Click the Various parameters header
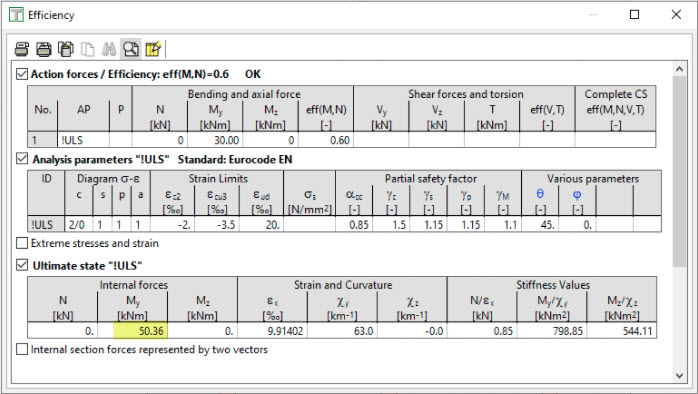The height and width of the screenshot is (394, 698). point(592,179)
